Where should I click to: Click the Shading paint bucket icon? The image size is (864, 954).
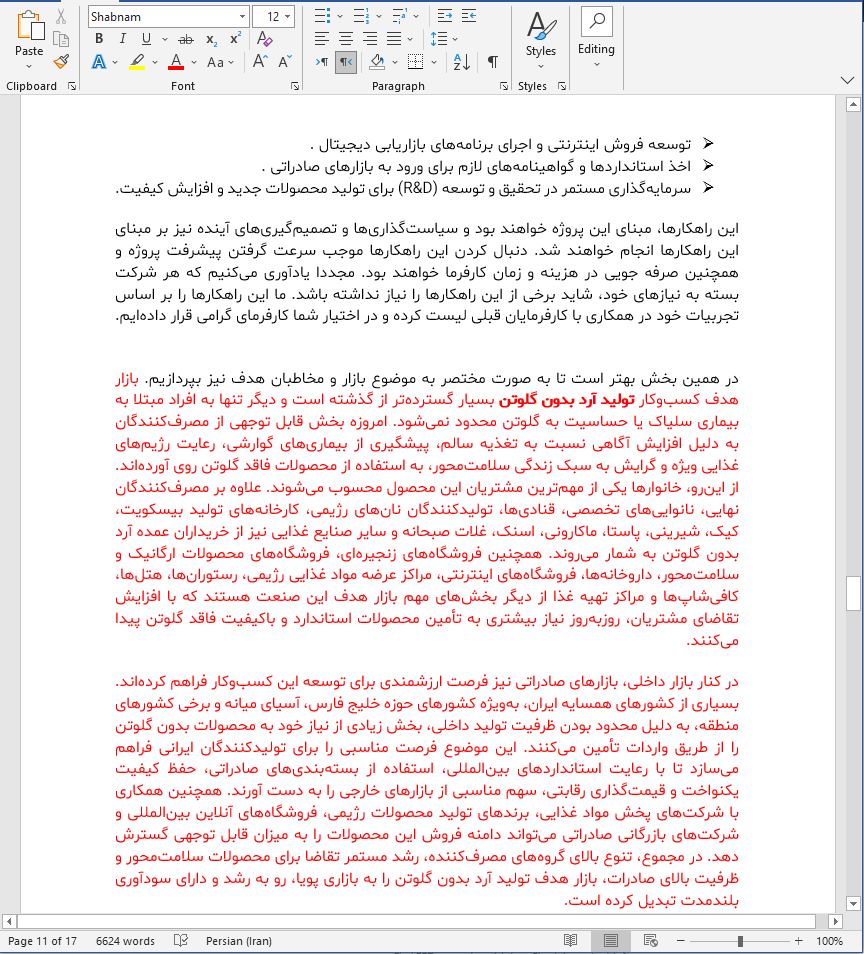tap(377, 61)
